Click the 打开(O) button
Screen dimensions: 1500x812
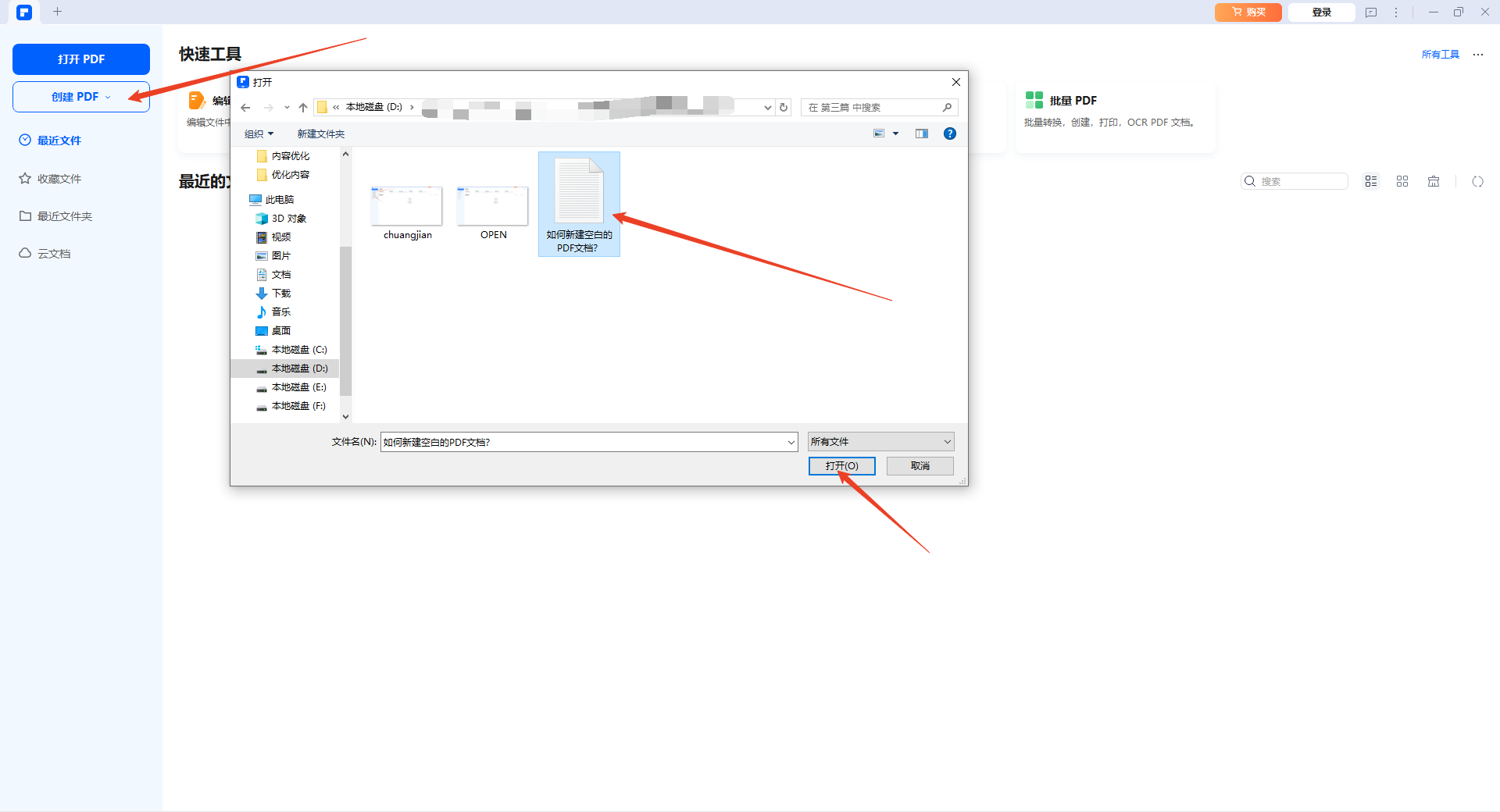click(x=841, y=466)
